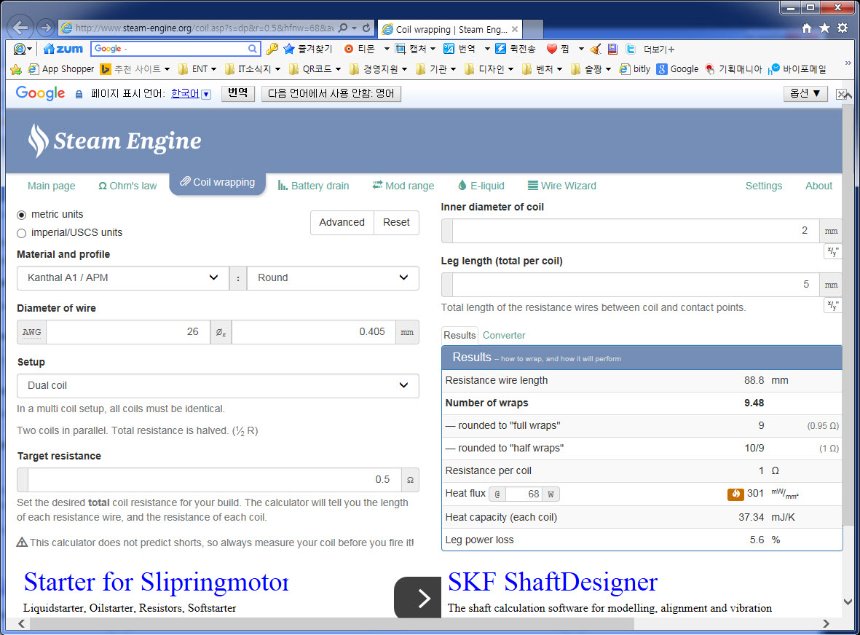Click the Reset button
This screenshot has height=635, width=860.
(396, 222)
